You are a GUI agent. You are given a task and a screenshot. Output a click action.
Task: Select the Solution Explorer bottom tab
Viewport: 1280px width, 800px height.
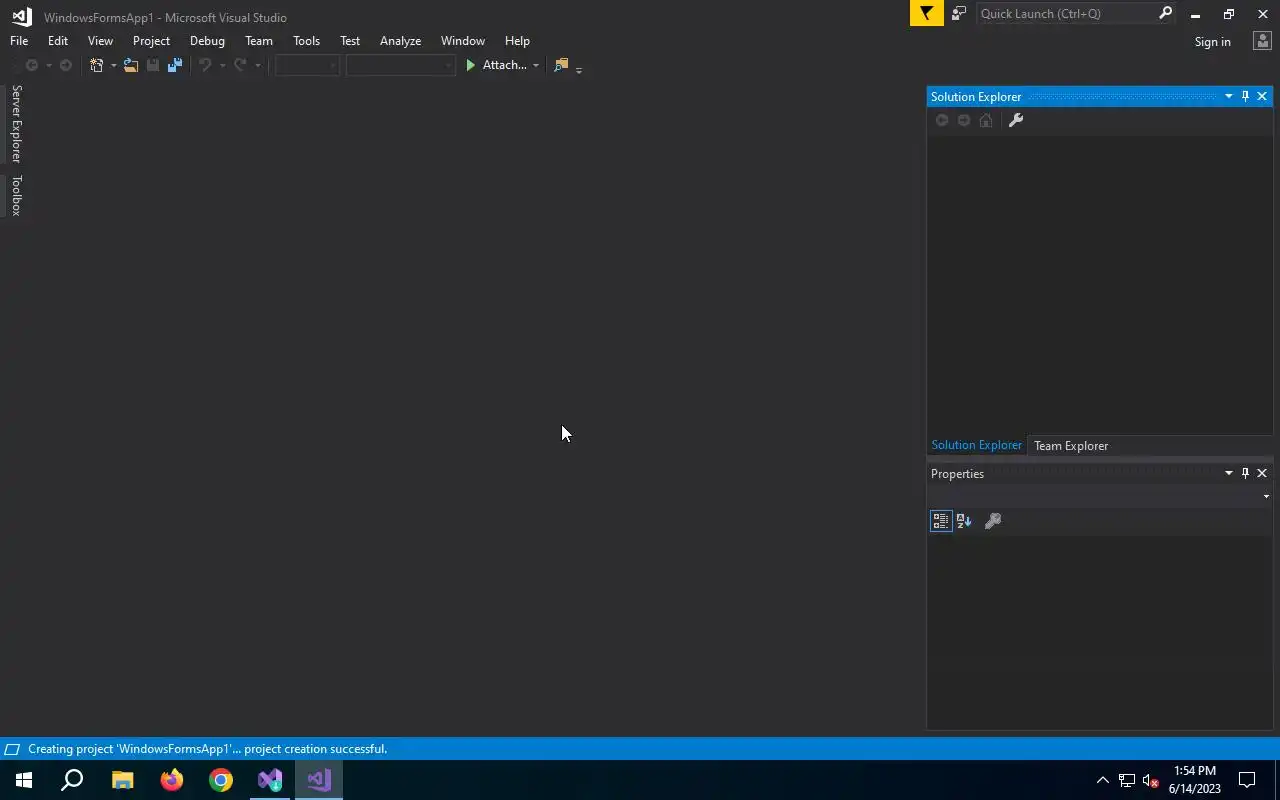tap(976, 445)
